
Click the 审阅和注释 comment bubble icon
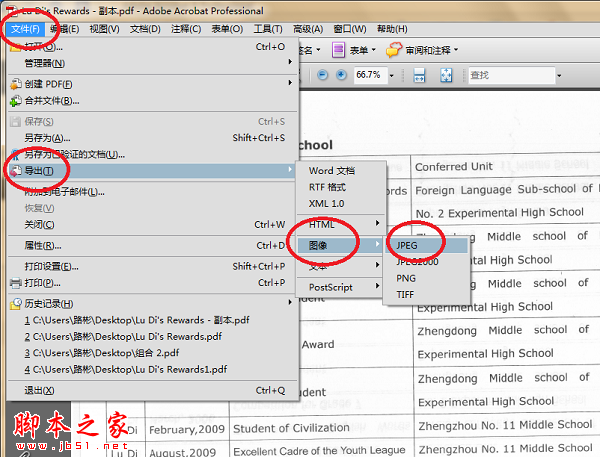394,50
